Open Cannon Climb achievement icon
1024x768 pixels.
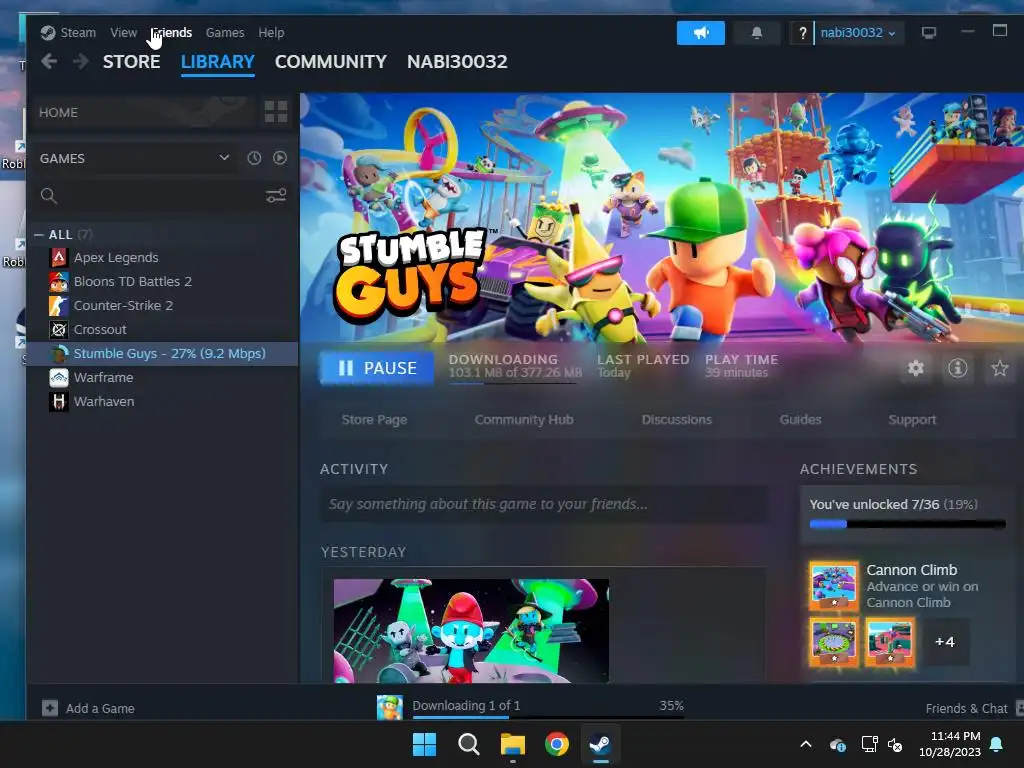pyautogui.click(x=834, y=586)
